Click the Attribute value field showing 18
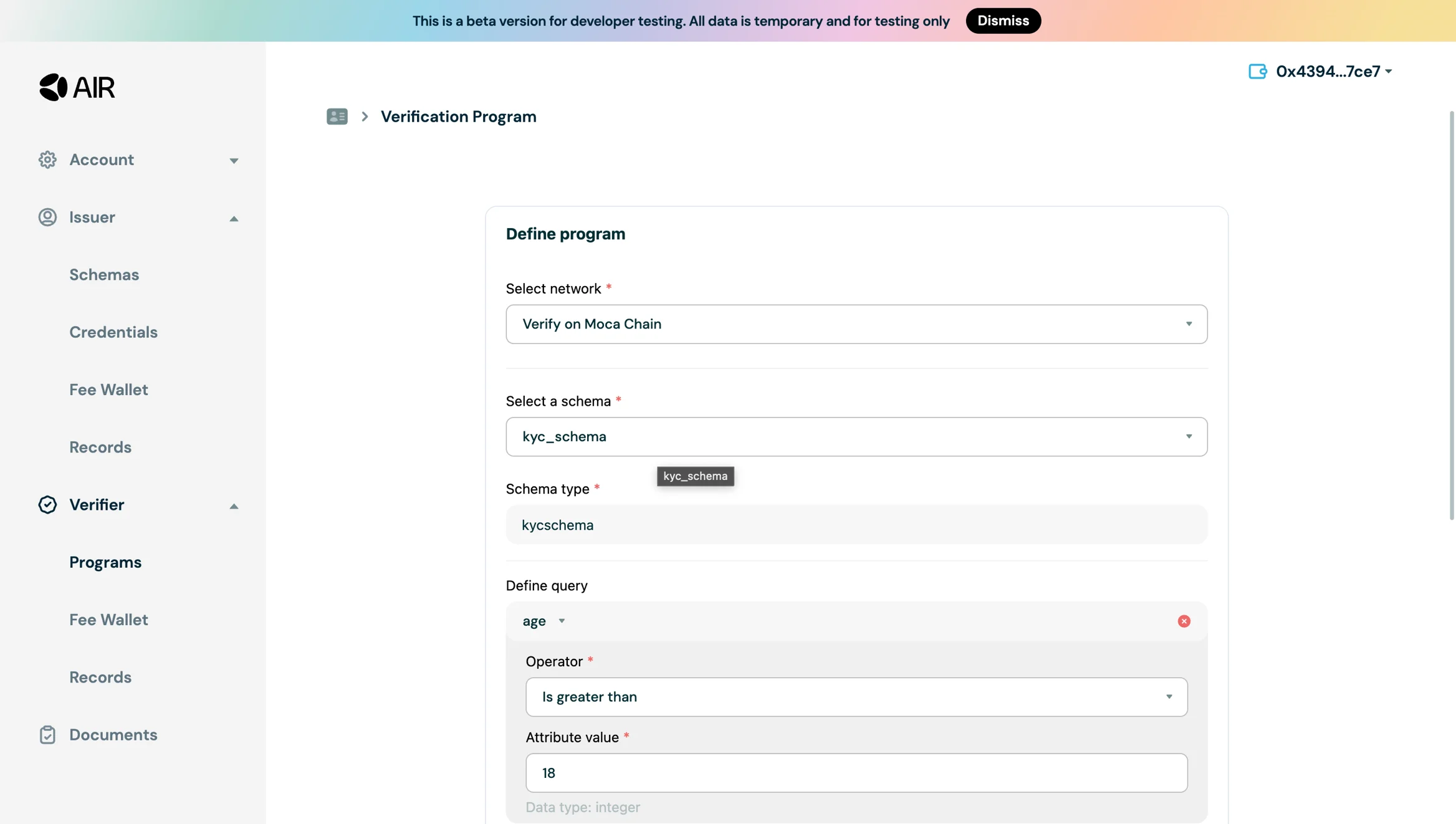Screen dimensions: 1456x824 coord(857,773)
